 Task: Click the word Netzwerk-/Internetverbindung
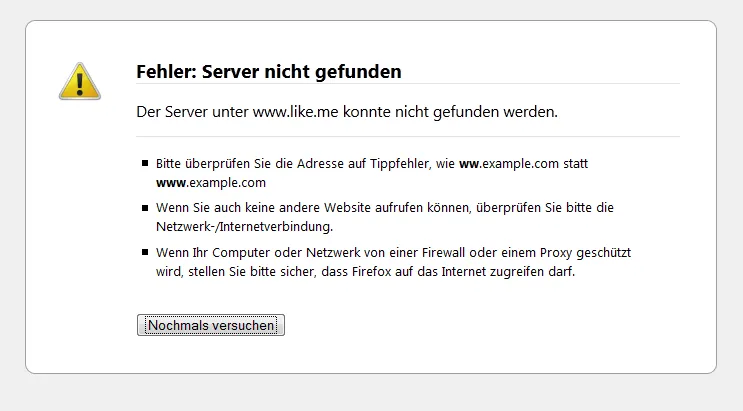[x=245, y=227]
